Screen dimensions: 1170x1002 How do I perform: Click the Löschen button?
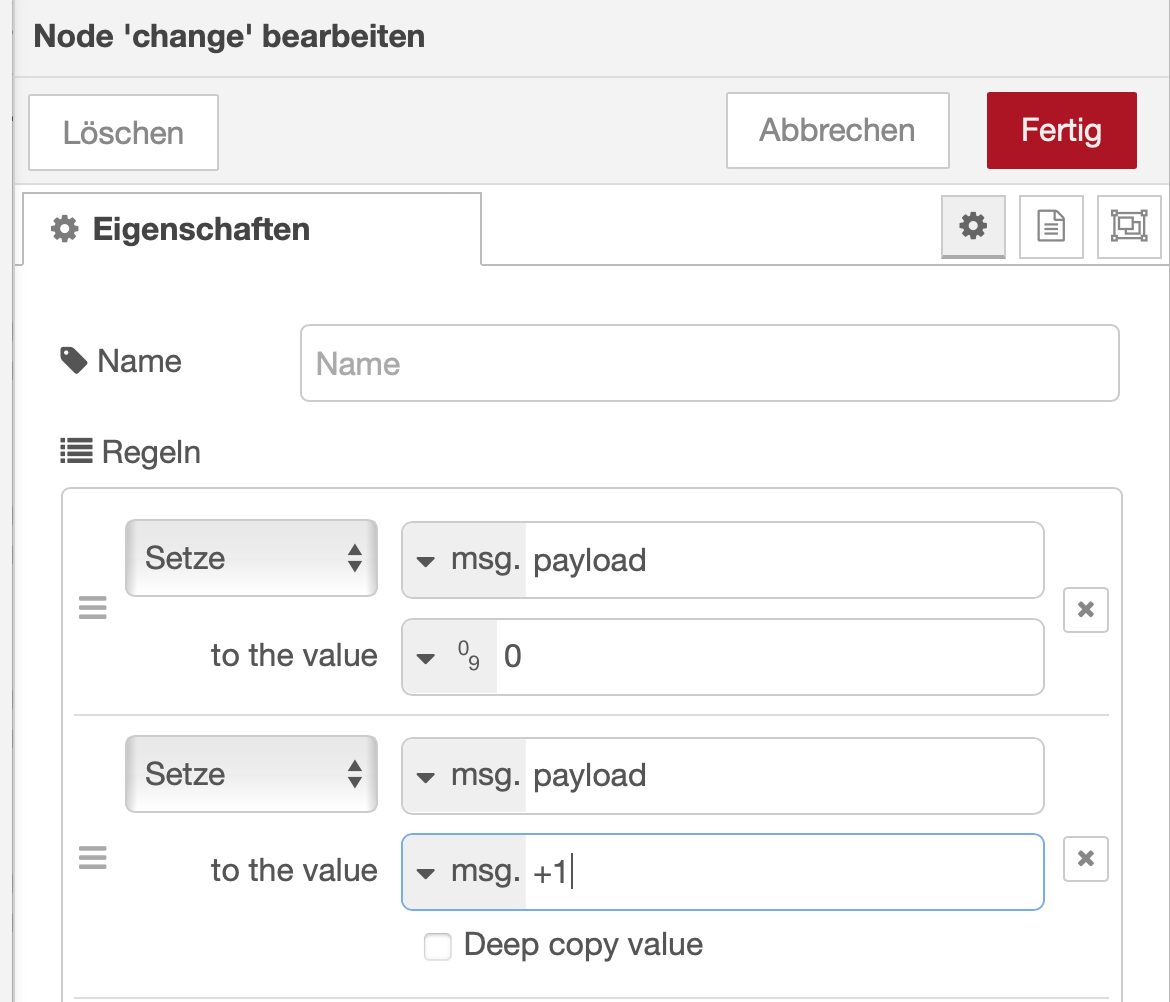coord(123,132)
